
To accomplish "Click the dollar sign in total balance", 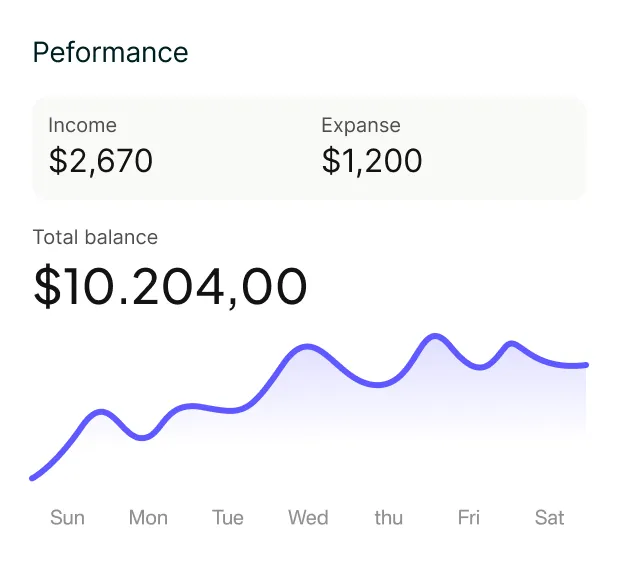I will coord(48,286).
